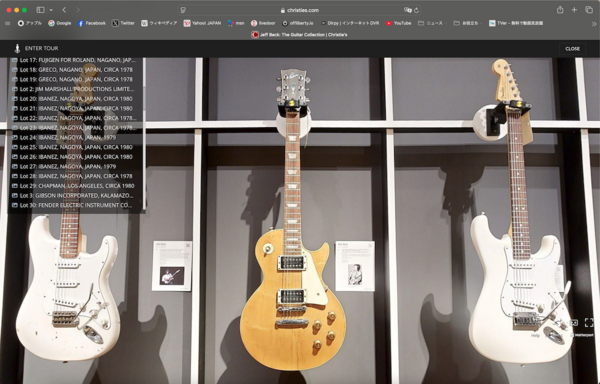This screenshot has height=384, width=600.
Task: Select the Jeff Beck: The Guitar Collection tab
Action: (299, 35)
